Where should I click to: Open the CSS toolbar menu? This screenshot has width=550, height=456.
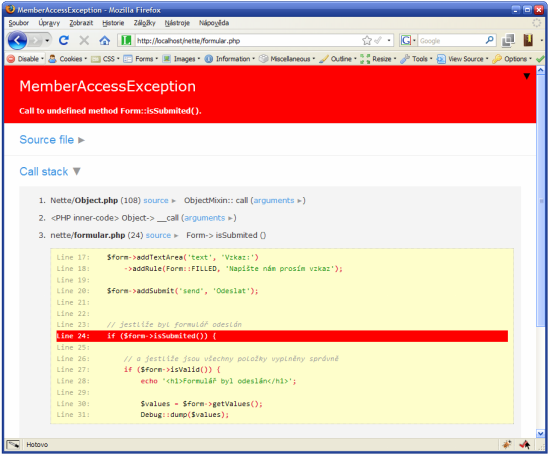click(105, 59)
